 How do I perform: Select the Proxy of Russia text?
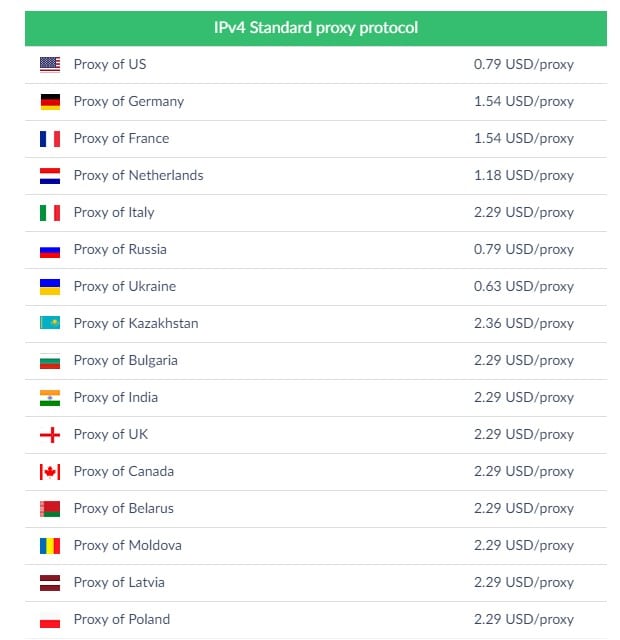coord(120,249)
